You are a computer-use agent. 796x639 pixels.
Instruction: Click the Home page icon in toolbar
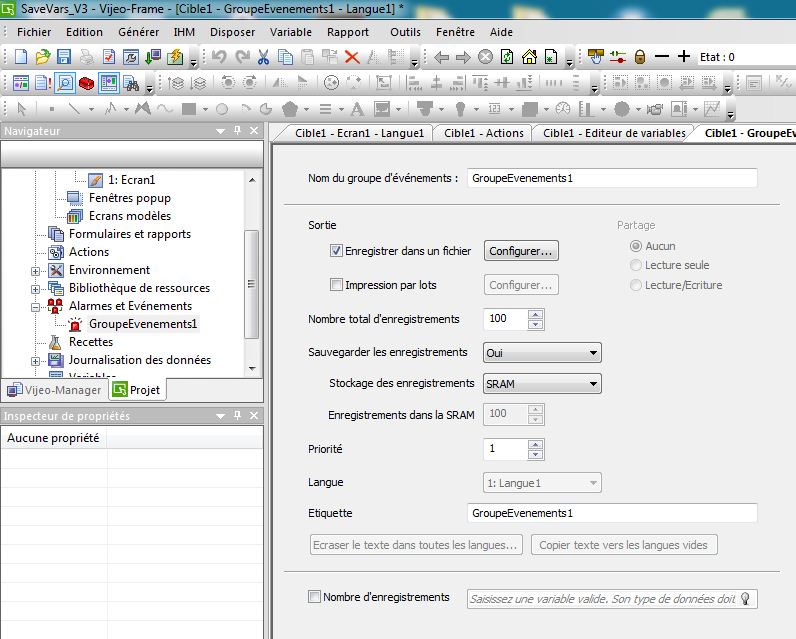pos(529,57)
